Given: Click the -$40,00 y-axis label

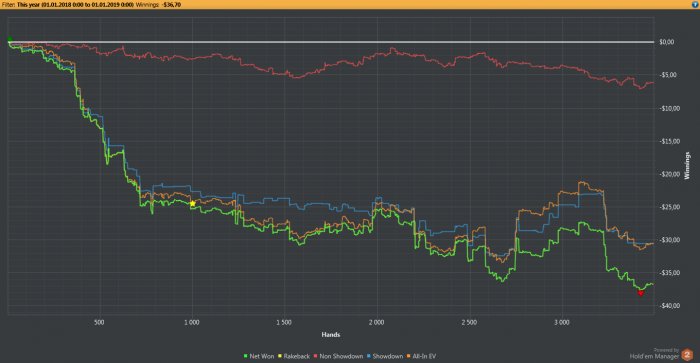Looking at the screenshot, I should [x=669, y=306].
